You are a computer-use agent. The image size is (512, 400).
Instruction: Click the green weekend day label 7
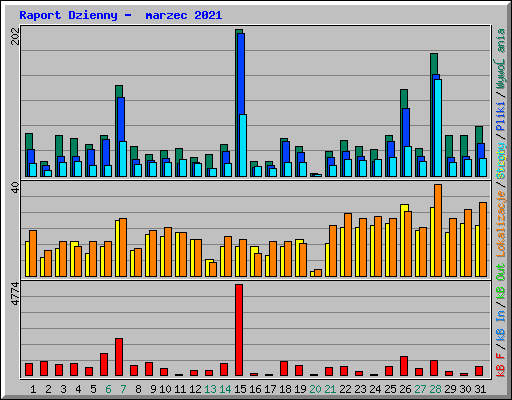[123, 389]
